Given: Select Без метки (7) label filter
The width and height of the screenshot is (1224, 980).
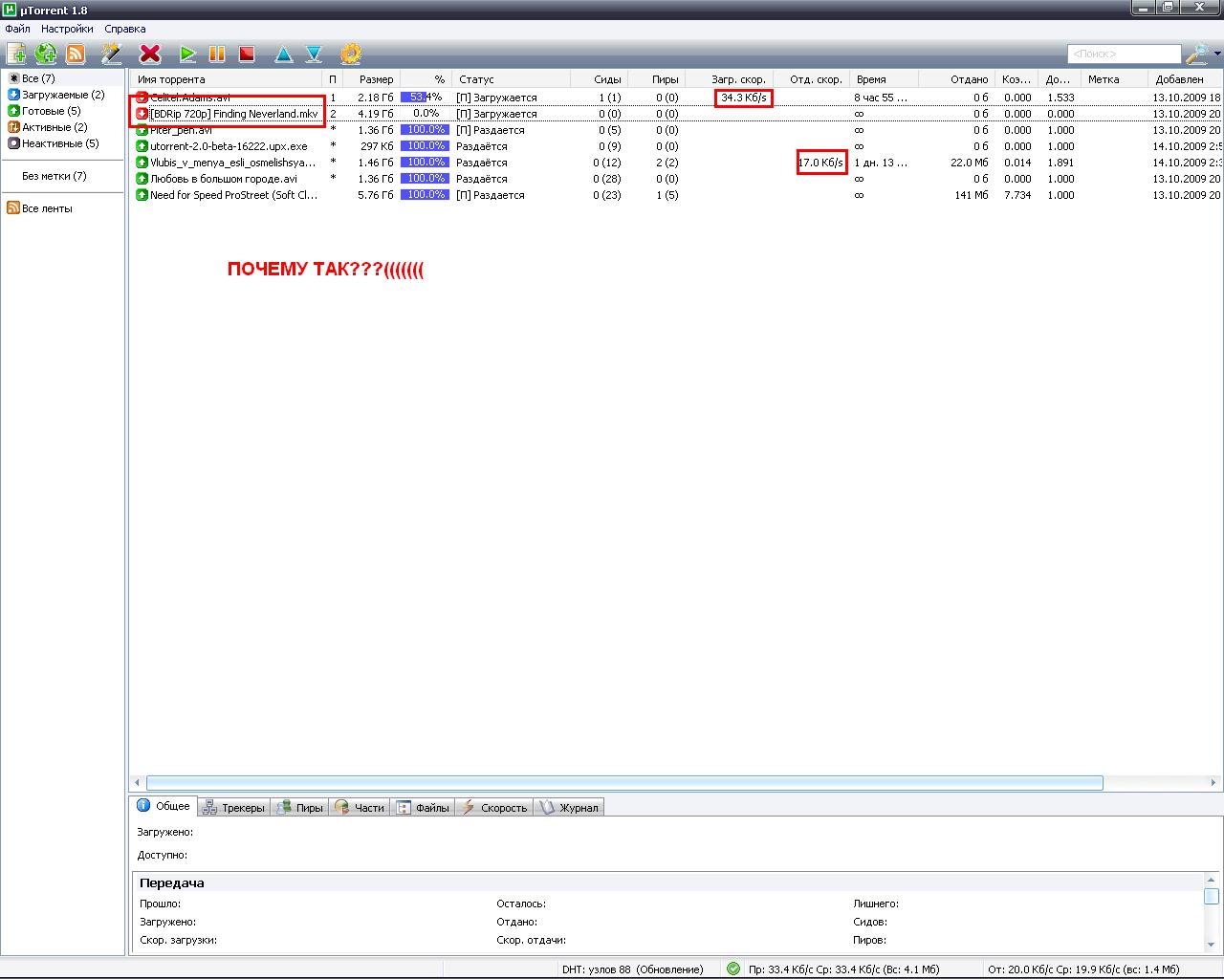Looking at the screenshot, I should click(55, 176).
